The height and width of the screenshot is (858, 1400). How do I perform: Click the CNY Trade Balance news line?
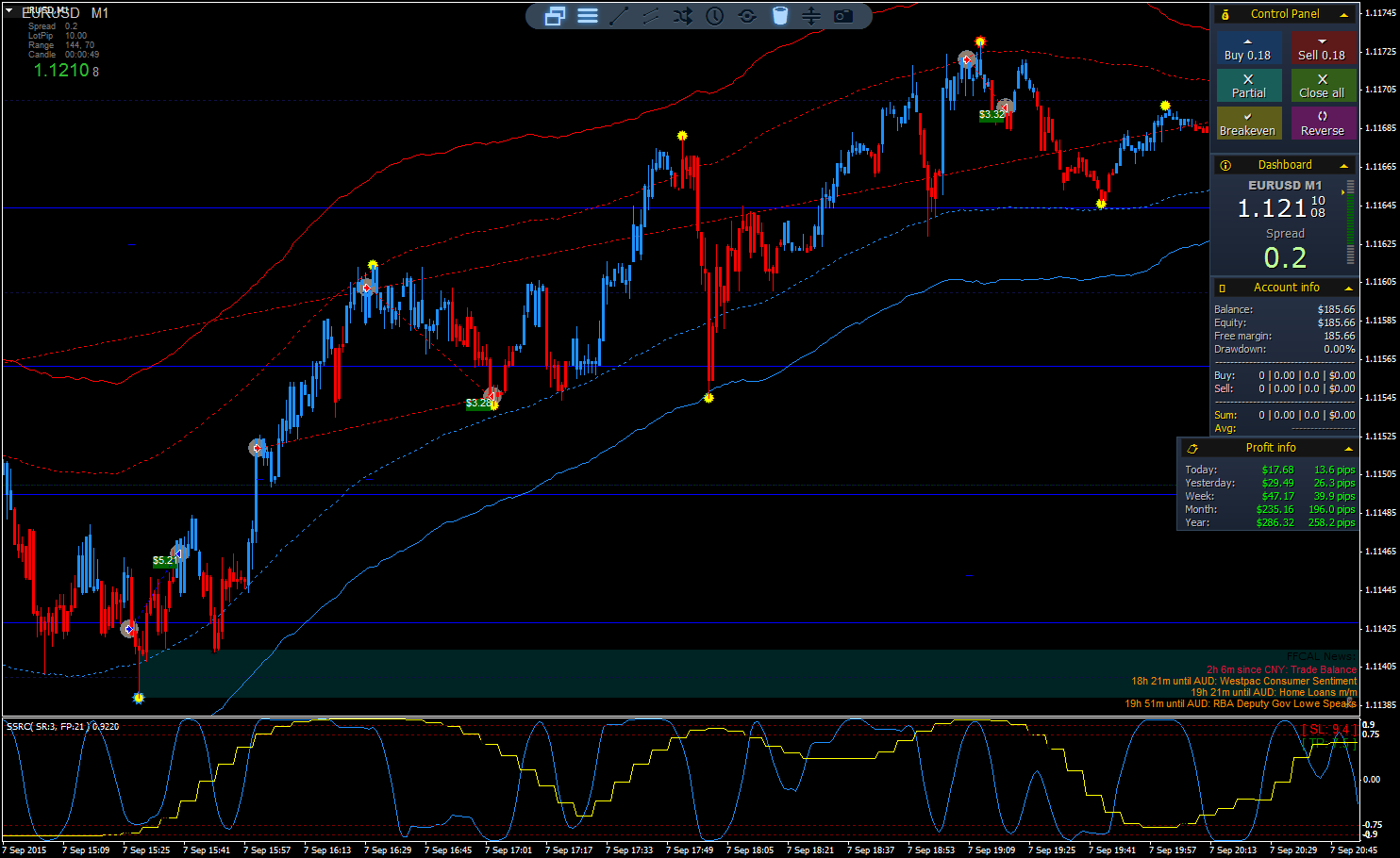pos(1281,669)
